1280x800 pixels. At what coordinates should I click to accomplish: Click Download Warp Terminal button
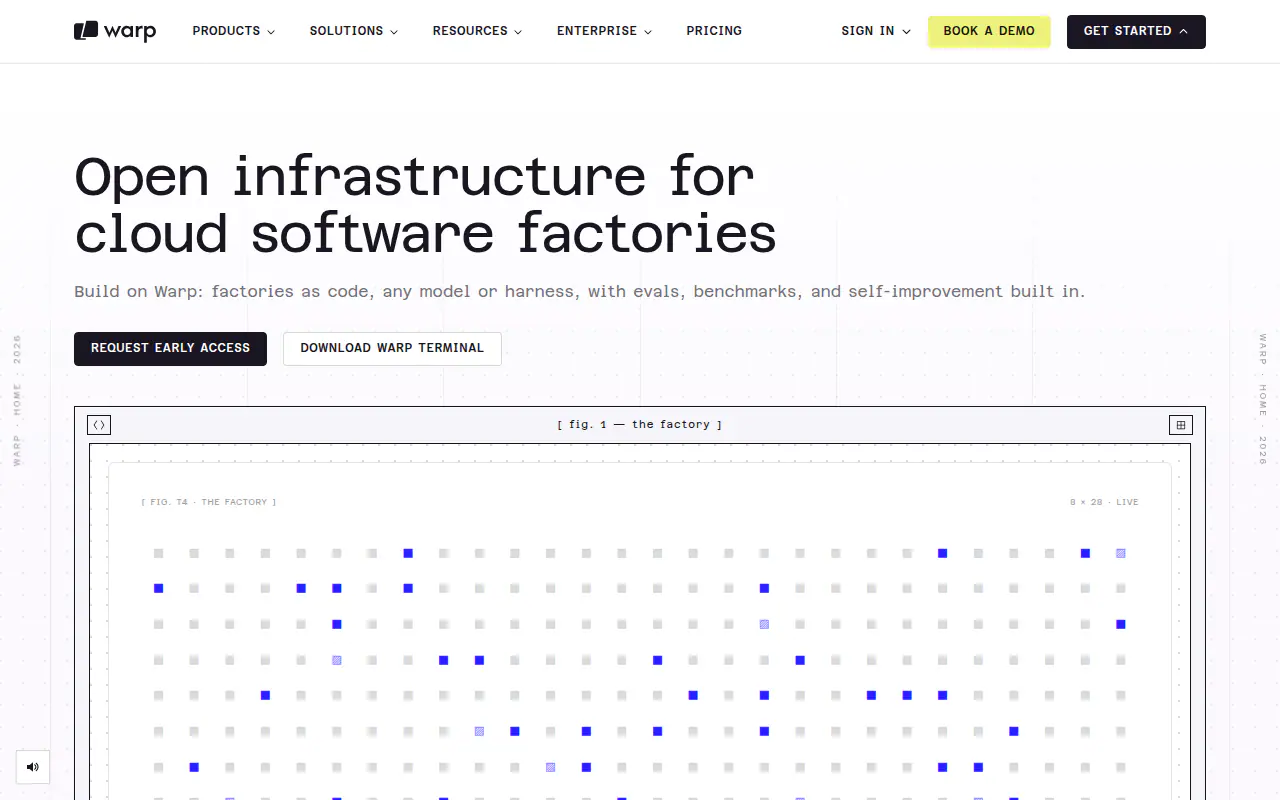click(x=392, y=348)
